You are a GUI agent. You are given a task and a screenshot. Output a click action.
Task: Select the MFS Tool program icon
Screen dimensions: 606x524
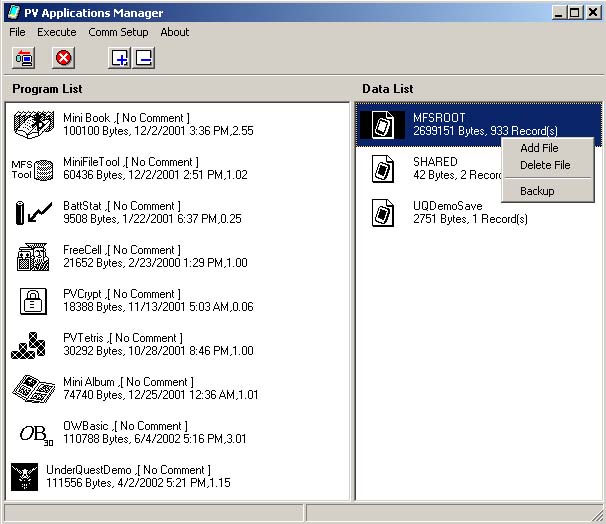(x=32, y=170)
